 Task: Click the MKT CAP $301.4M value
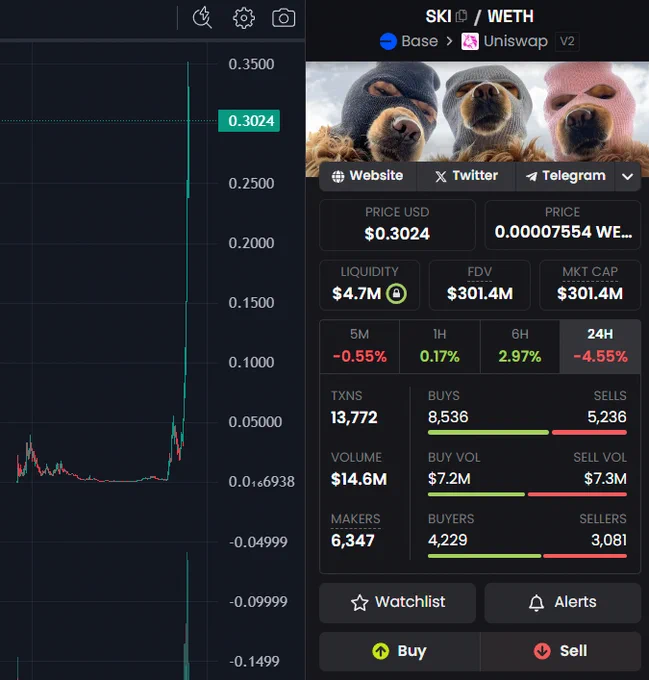[x=590, y=294]
